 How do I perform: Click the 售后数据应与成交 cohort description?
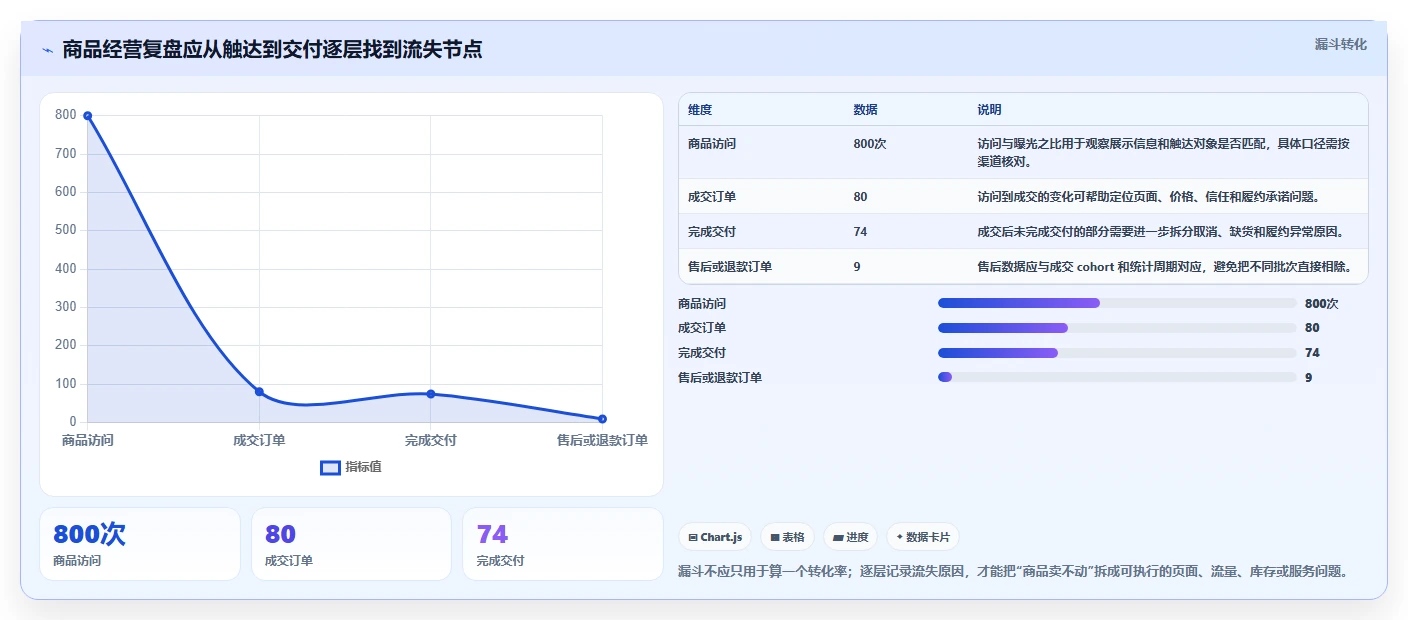(x=1165, y=267)
